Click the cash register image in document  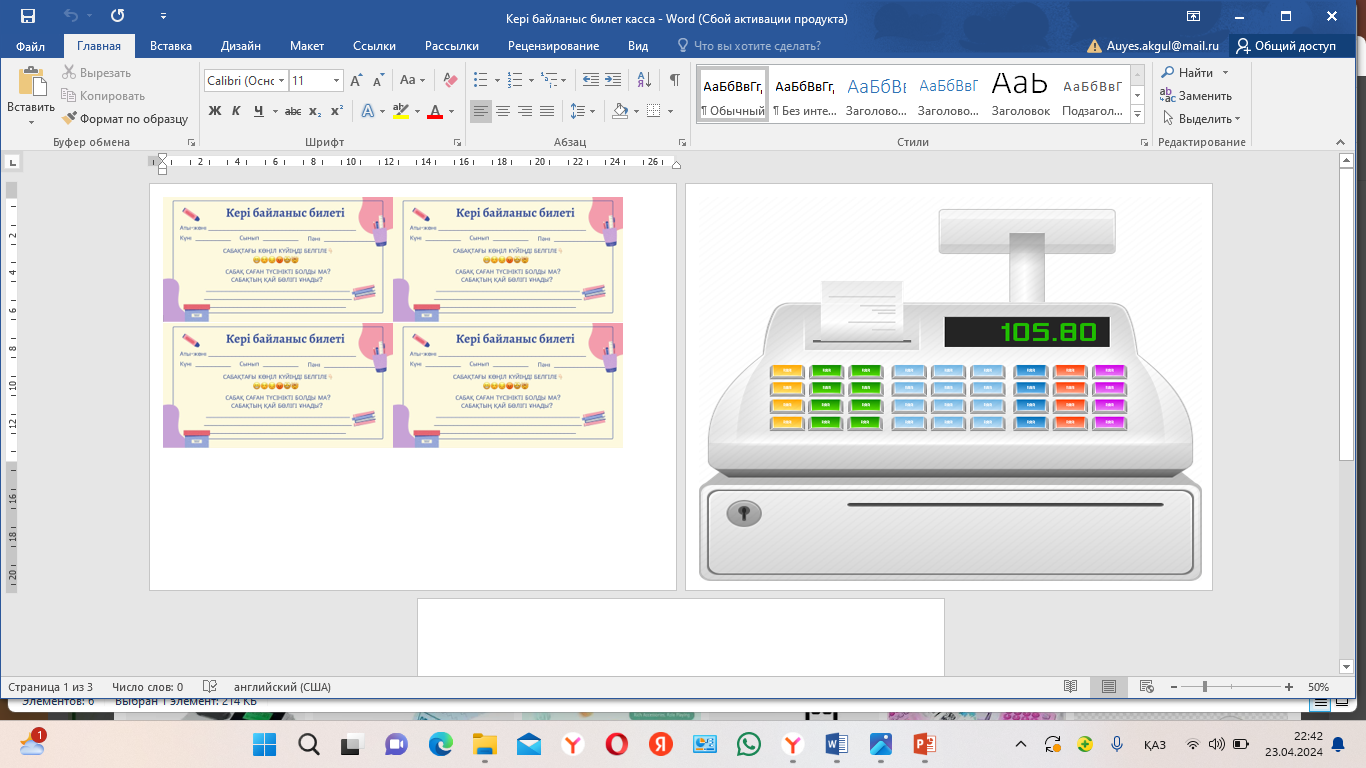point(948,400)
